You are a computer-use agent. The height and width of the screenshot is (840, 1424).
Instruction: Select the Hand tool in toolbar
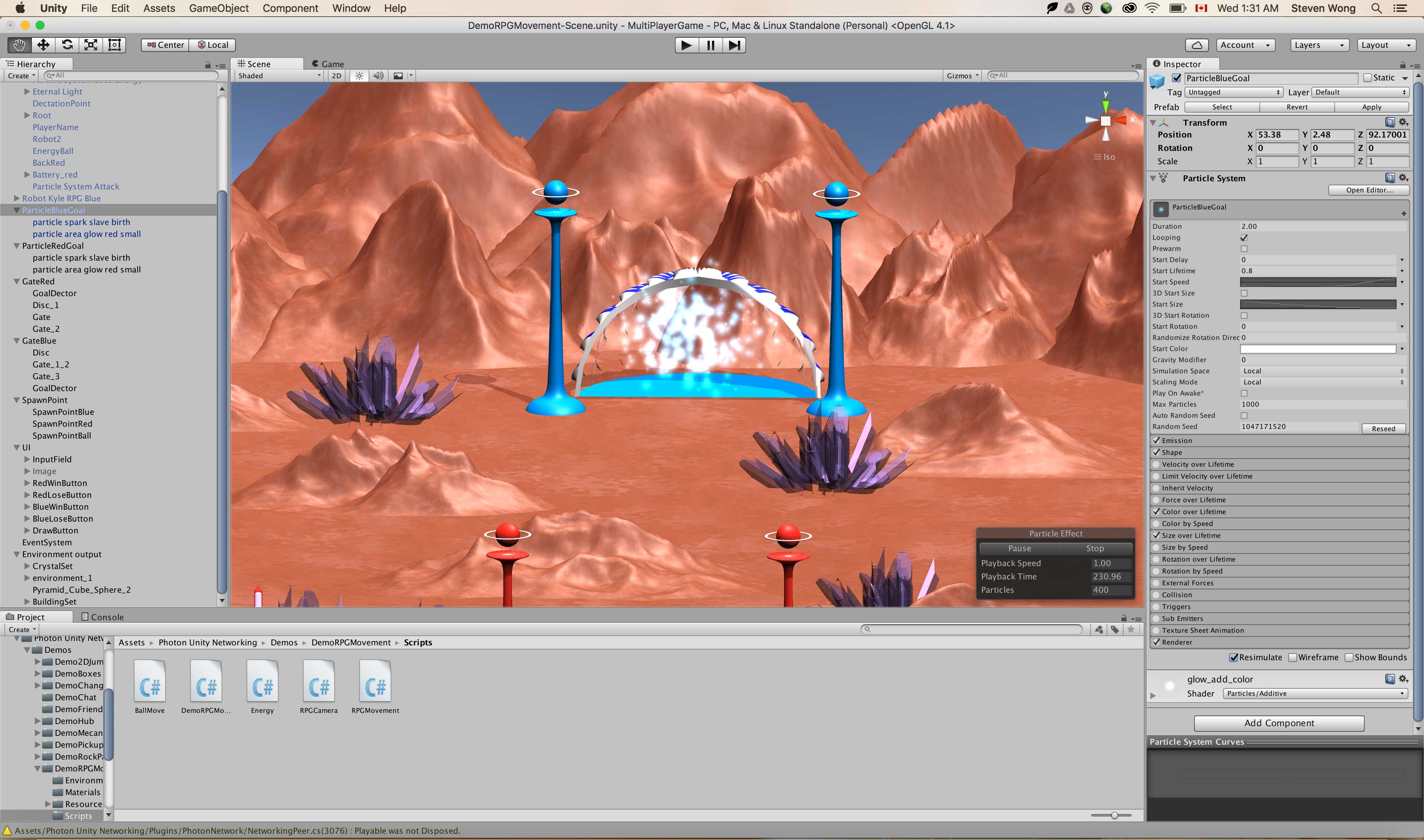[x=19, y=45]
